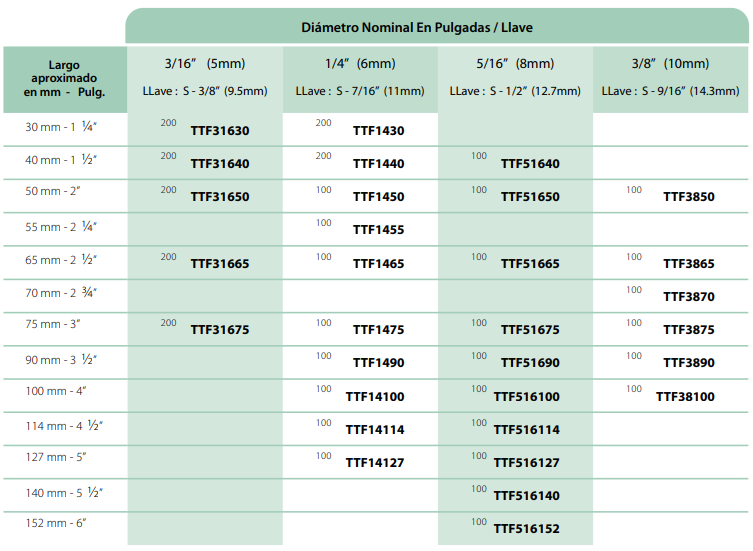Select the TTF1430 product code

pos(378,131)
